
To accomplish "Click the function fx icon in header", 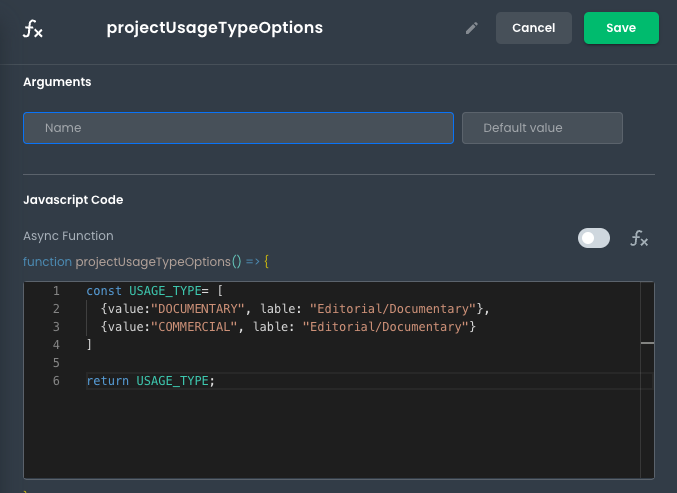I will point(33,28).
